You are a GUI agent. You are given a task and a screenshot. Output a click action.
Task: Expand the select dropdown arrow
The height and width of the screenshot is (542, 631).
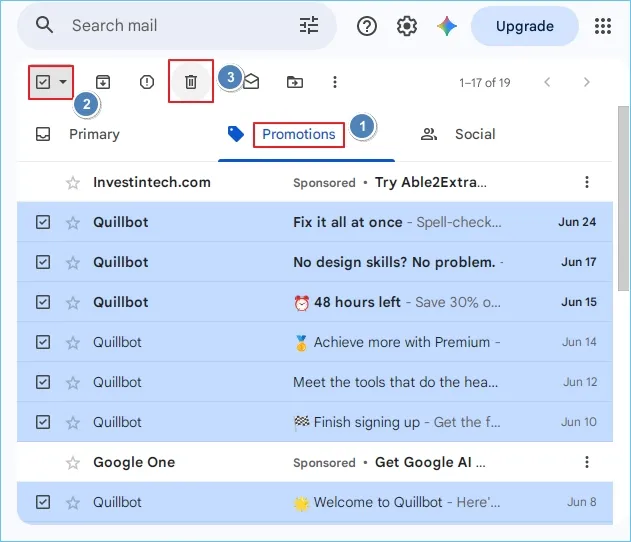(x=63, y=82)
